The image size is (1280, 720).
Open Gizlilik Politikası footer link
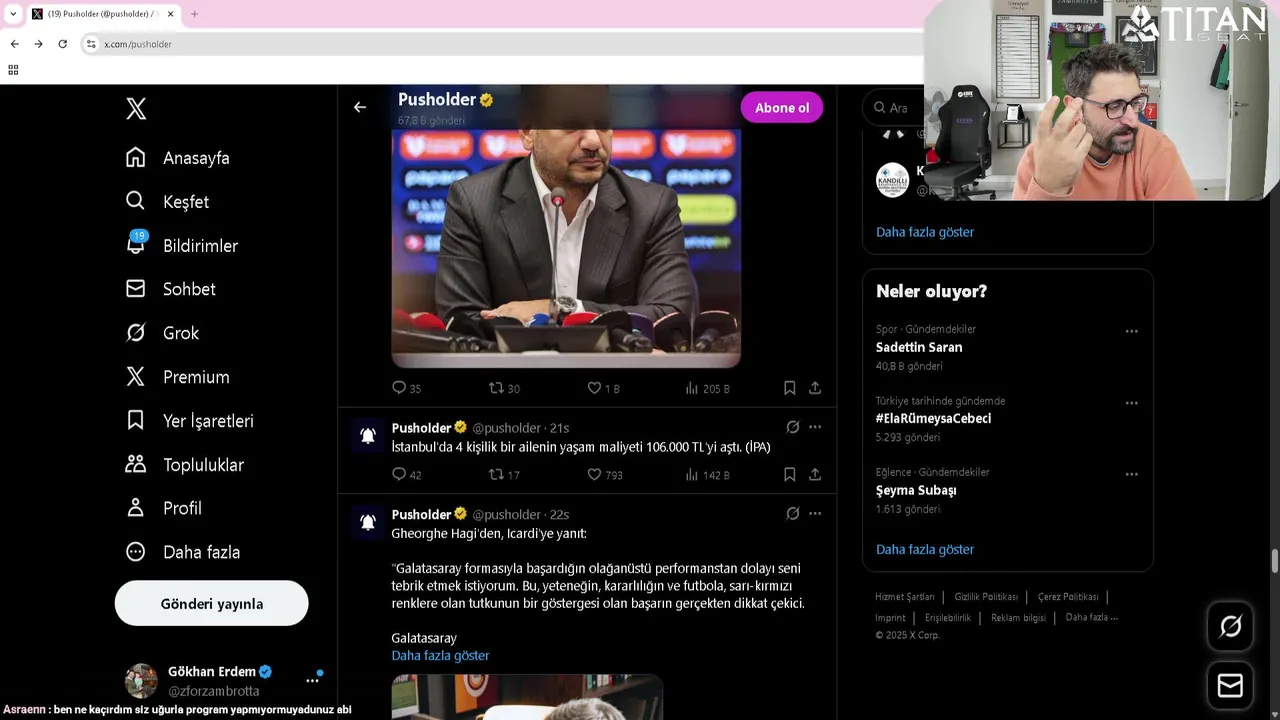click(x=986, y=597)
